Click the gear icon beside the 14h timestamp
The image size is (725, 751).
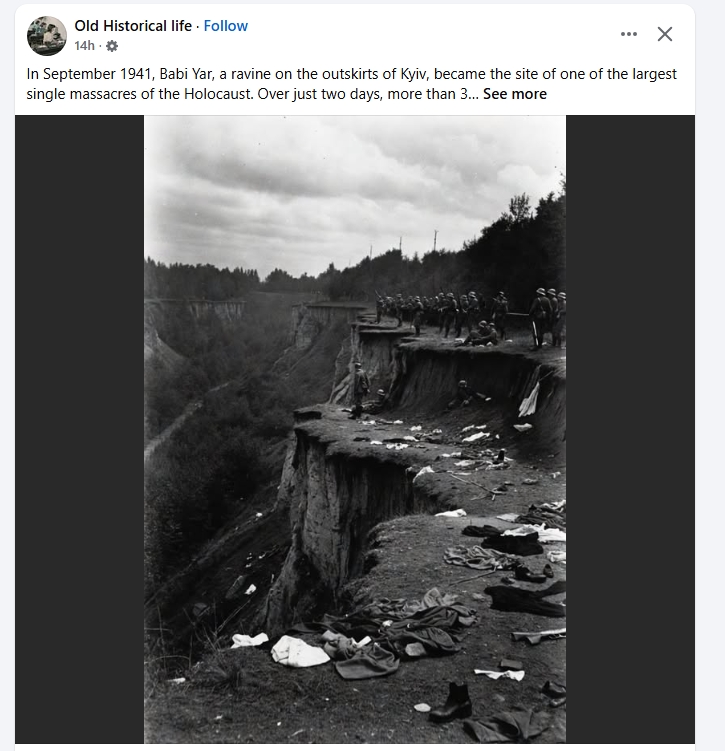[111, 45]
